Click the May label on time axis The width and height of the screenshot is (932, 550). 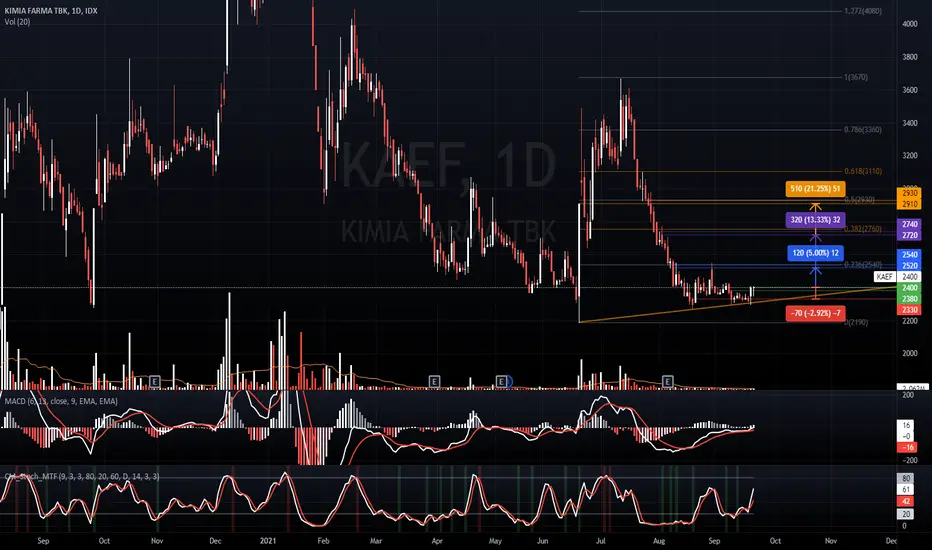pyautogui.click(x=495, y=541)
